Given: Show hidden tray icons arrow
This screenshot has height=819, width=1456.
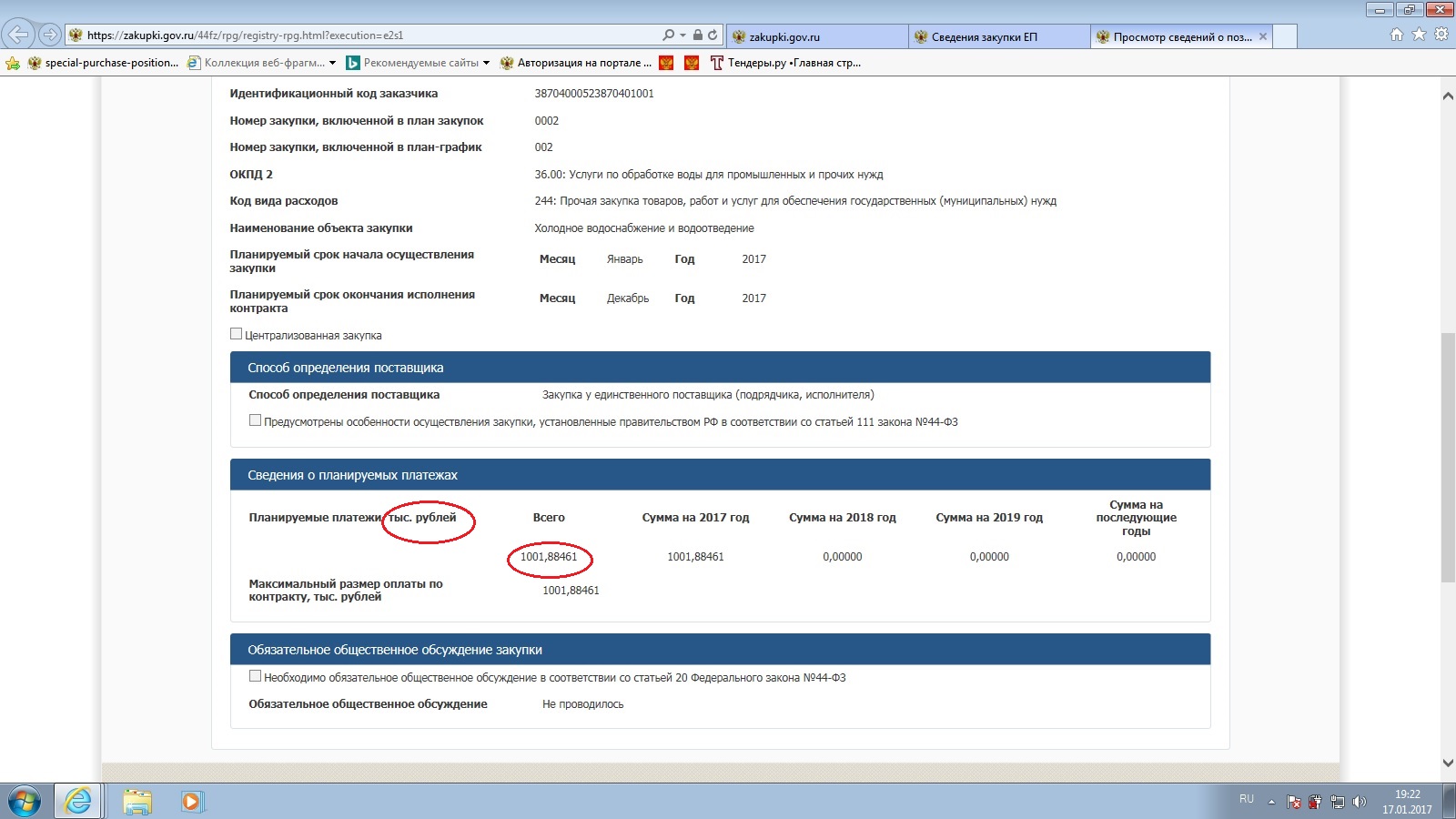Looking at the screenshot, I should 1271,802.
